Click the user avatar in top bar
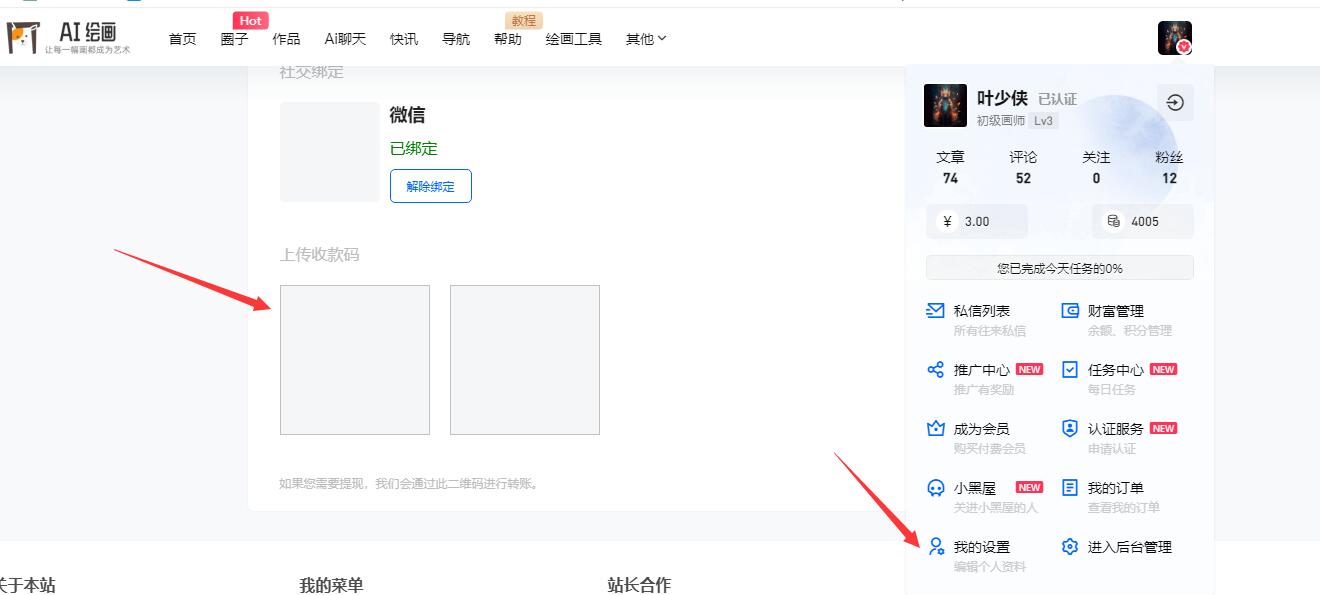Image resolution: width=1320 pixels, height=595 pixels. coord(1174,38)
